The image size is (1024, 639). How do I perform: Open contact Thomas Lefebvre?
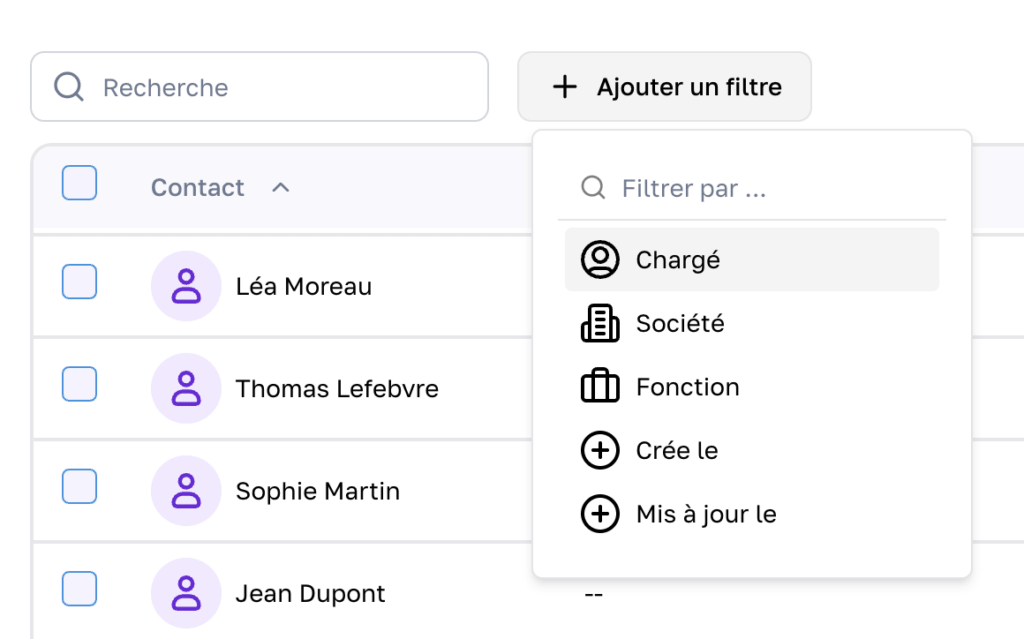(x=336, y=388)
